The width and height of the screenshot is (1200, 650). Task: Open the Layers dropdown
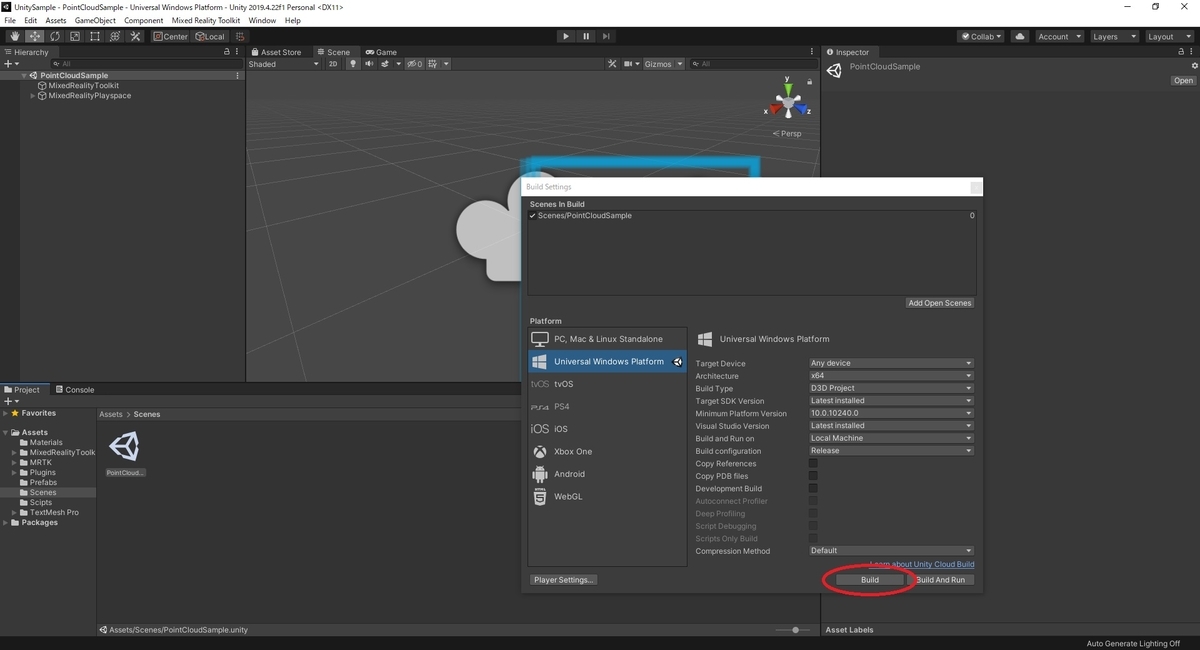click(1114, 36)
